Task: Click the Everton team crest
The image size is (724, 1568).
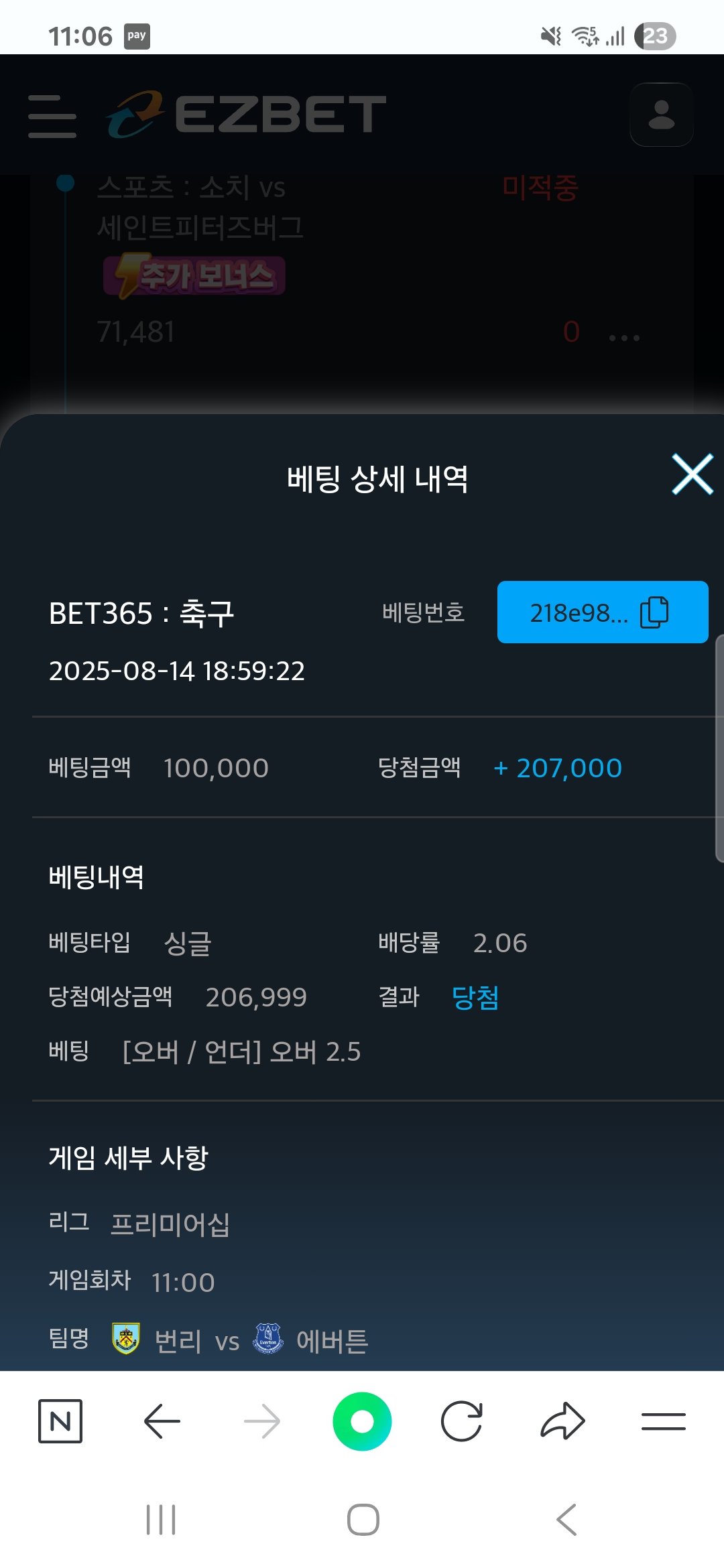Action: (268, 1338)
